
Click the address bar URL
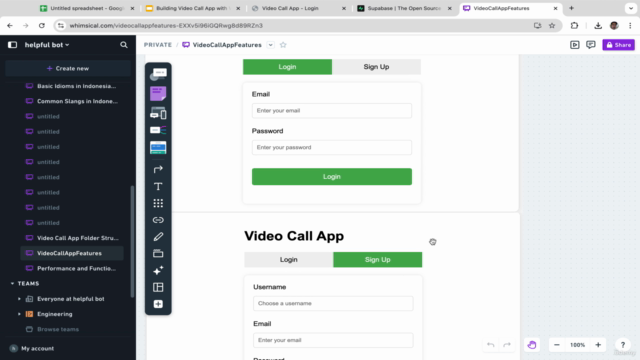pyautogui.click(x=166, y=26)
